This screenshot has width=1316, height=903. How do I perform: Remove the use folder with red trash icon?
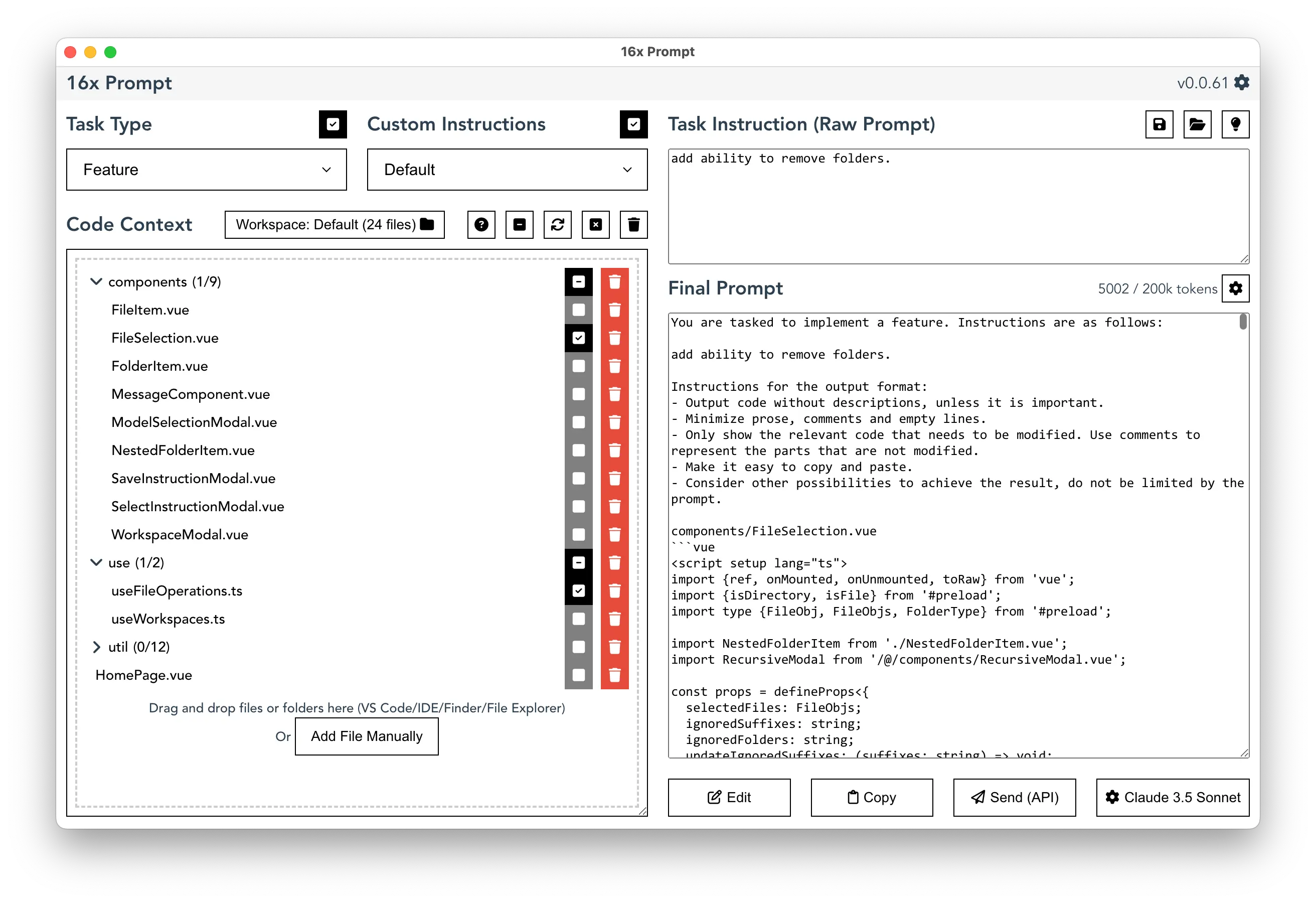[614, 562]
